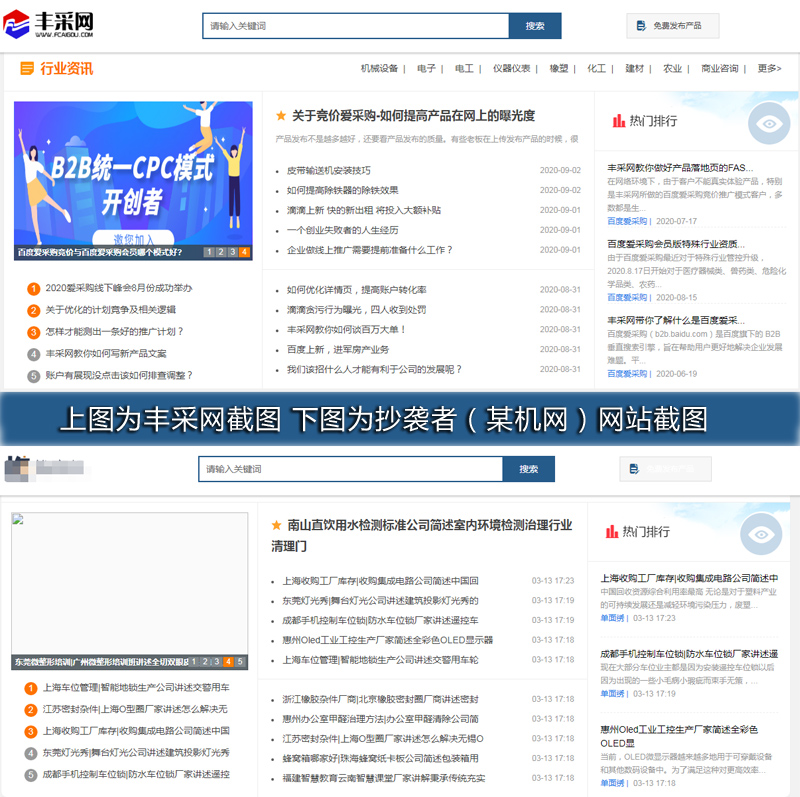Viewport: 800px width, 797px height.
Task: Open article 滴滴上新 快的新出租
Action: coord(363,210)
